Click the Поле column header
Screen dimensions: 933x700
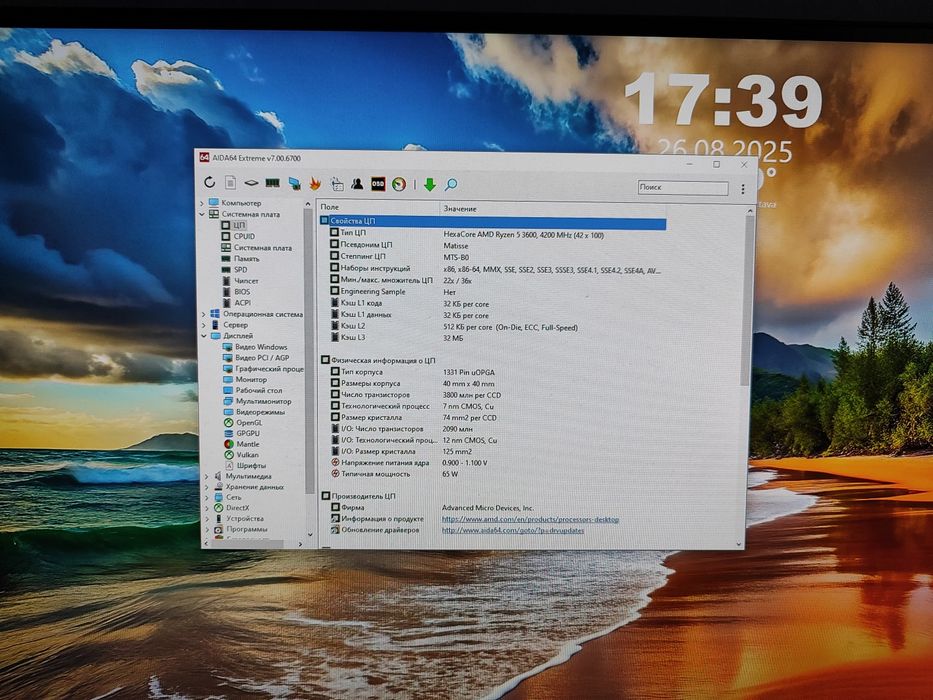378,207
